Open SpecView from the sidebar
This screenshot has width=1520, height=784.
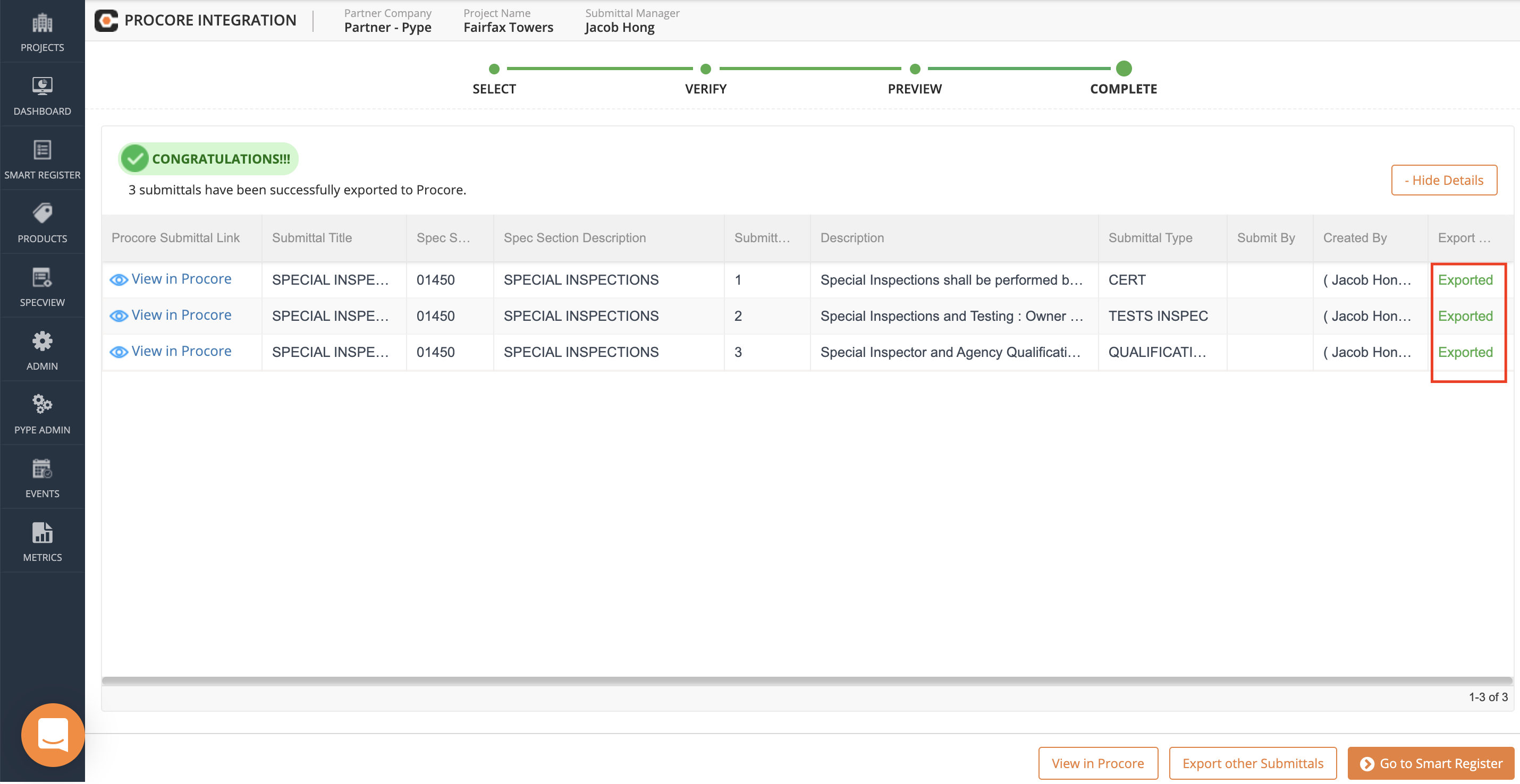pyautogui.click(x=42, y=278)
